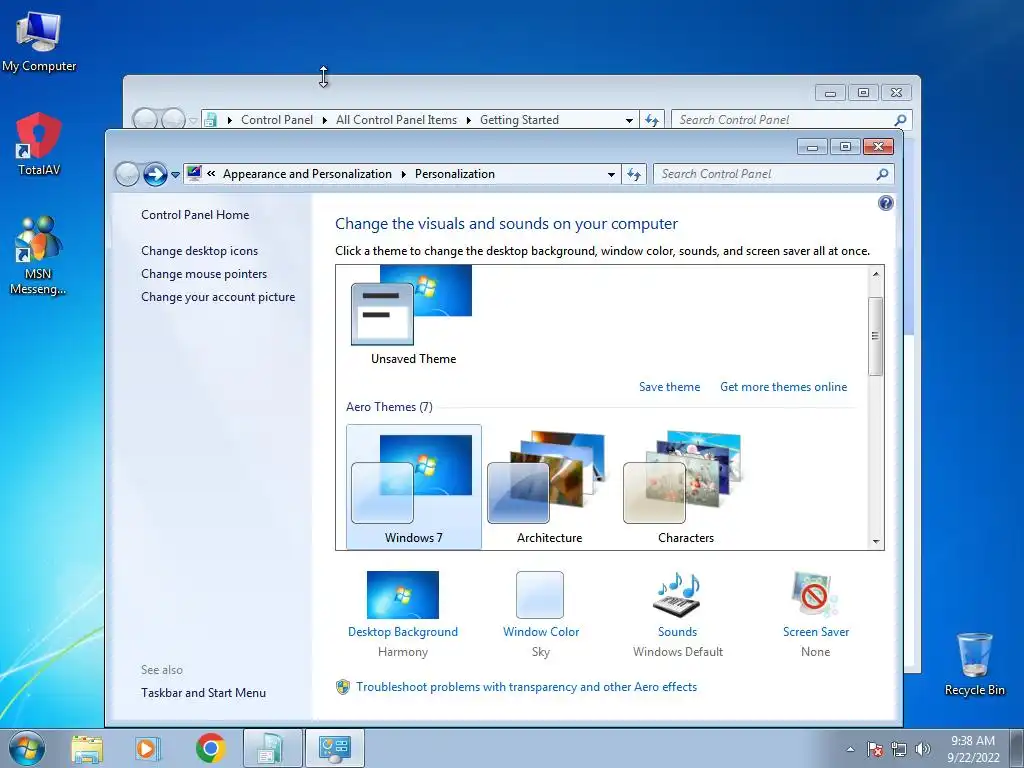Select the Architecture theme
Screen dimensions: 1024x768
pyautogui.click(x=549, y=487)
